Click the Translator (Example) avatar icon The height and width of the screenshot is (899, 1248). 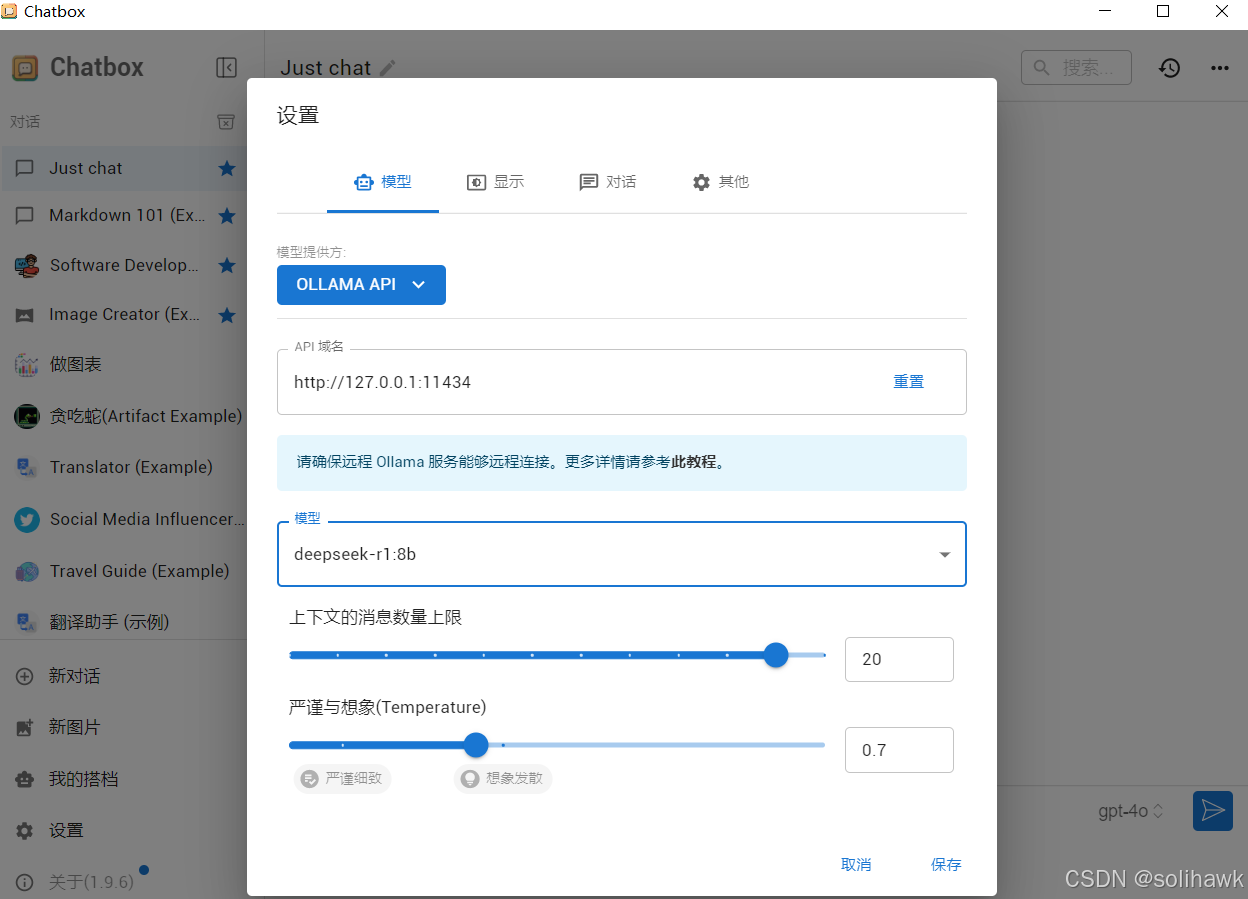(x=26, y=467)
